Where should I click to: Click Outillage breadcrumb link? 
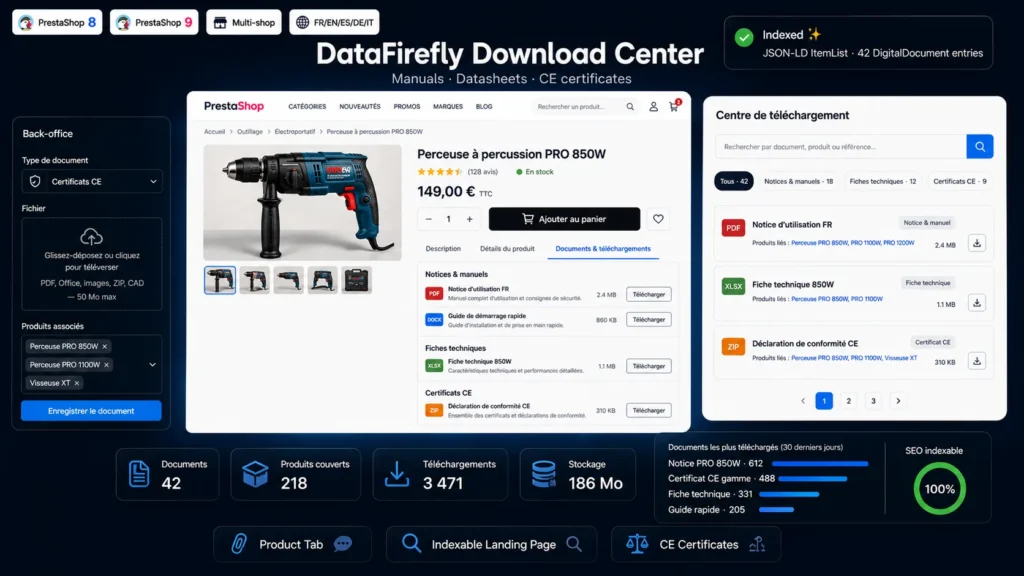point(249,131)
